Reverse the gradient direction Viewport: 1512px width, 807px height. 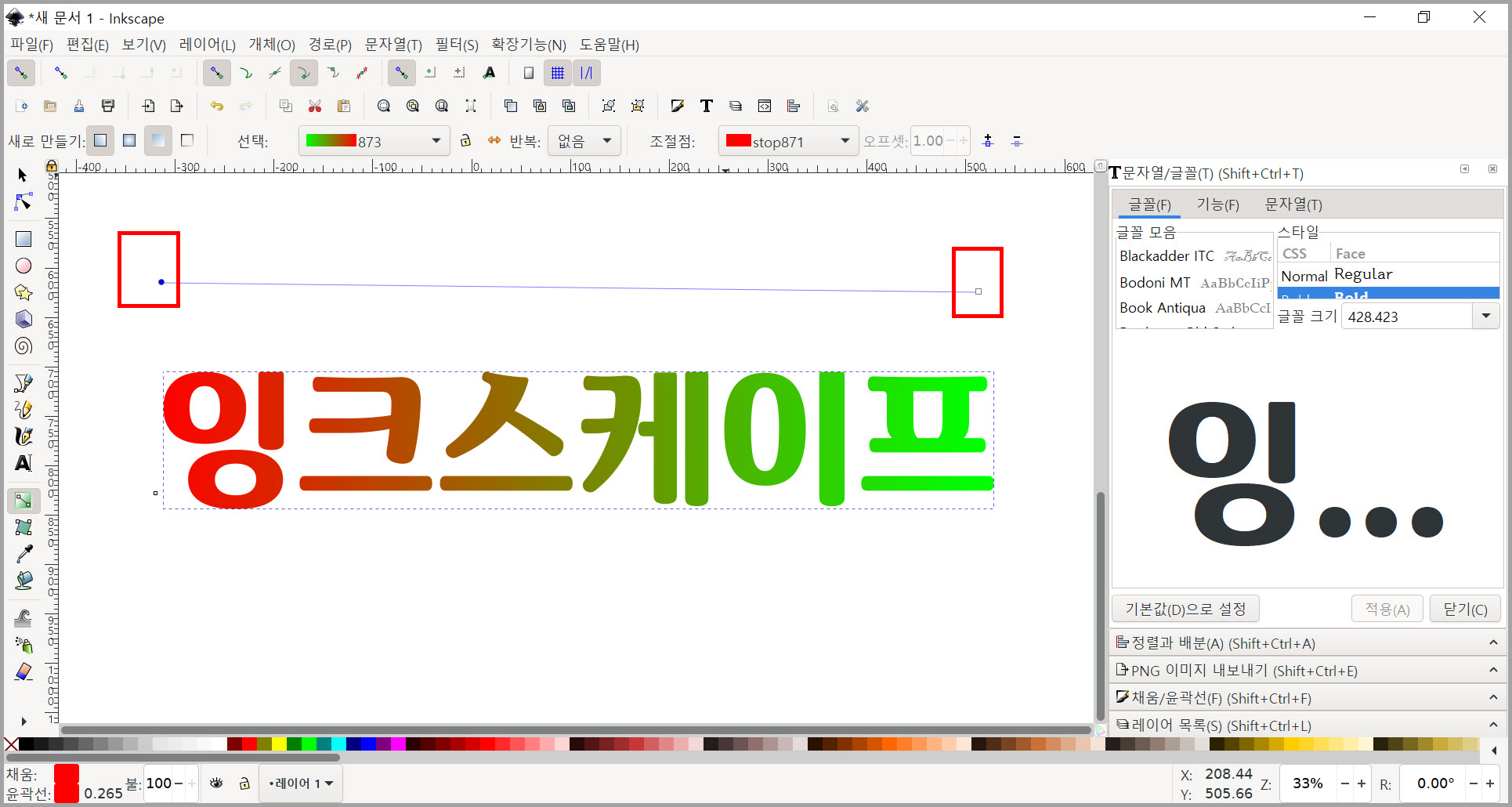point(494,140)
